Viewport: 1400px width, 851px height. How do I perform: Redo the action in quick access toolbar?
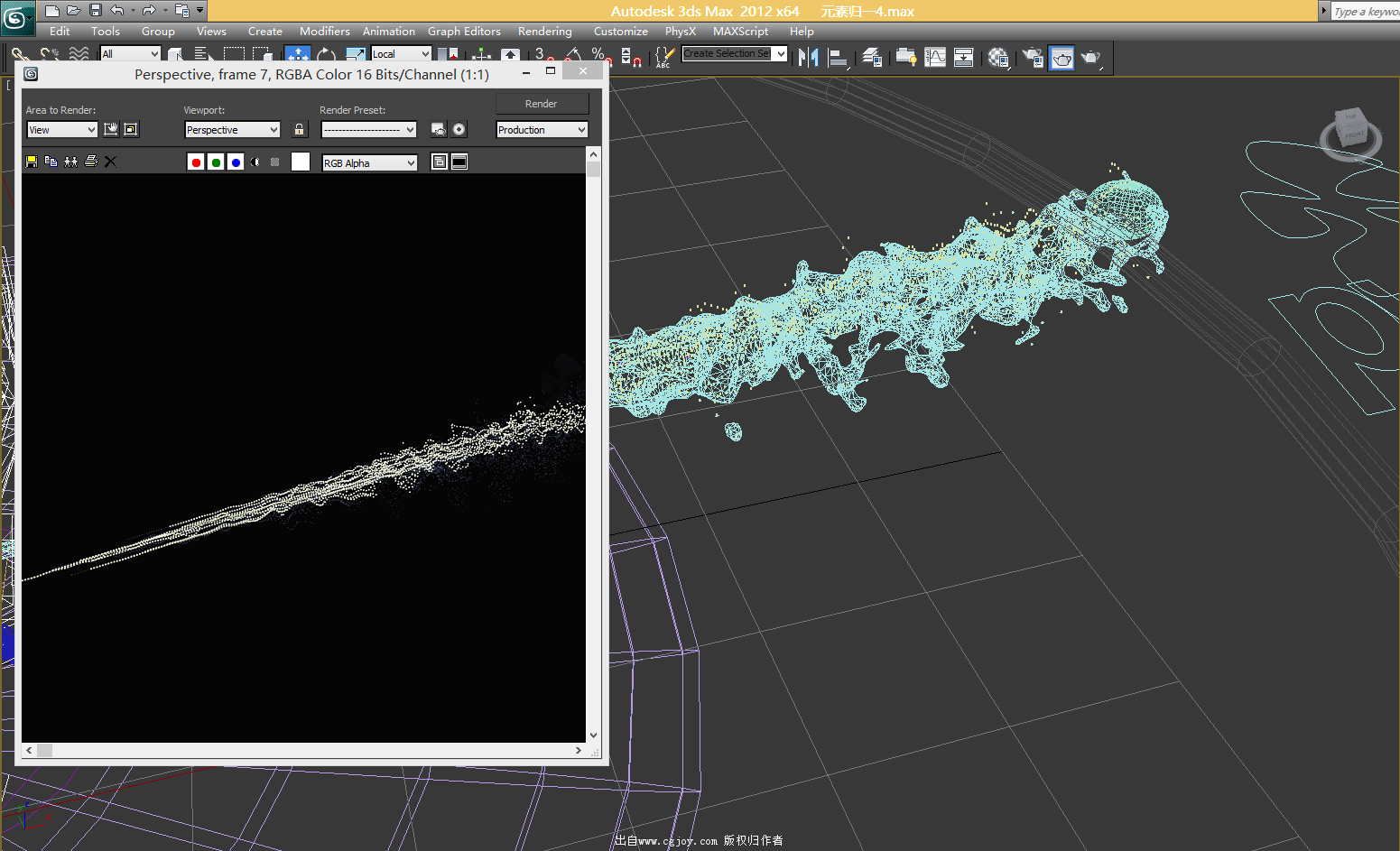point(149,11)
